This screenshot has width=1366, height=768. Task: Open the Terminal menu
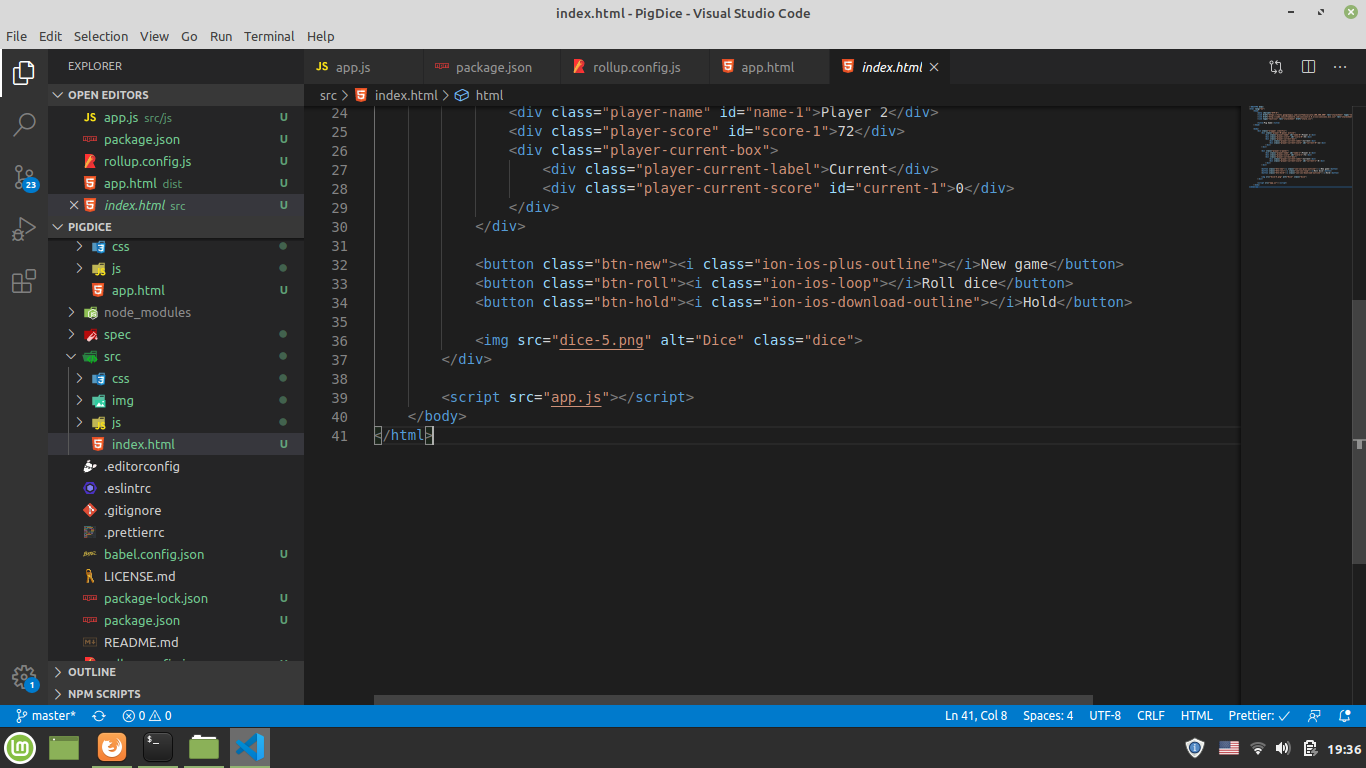(269, 36)
